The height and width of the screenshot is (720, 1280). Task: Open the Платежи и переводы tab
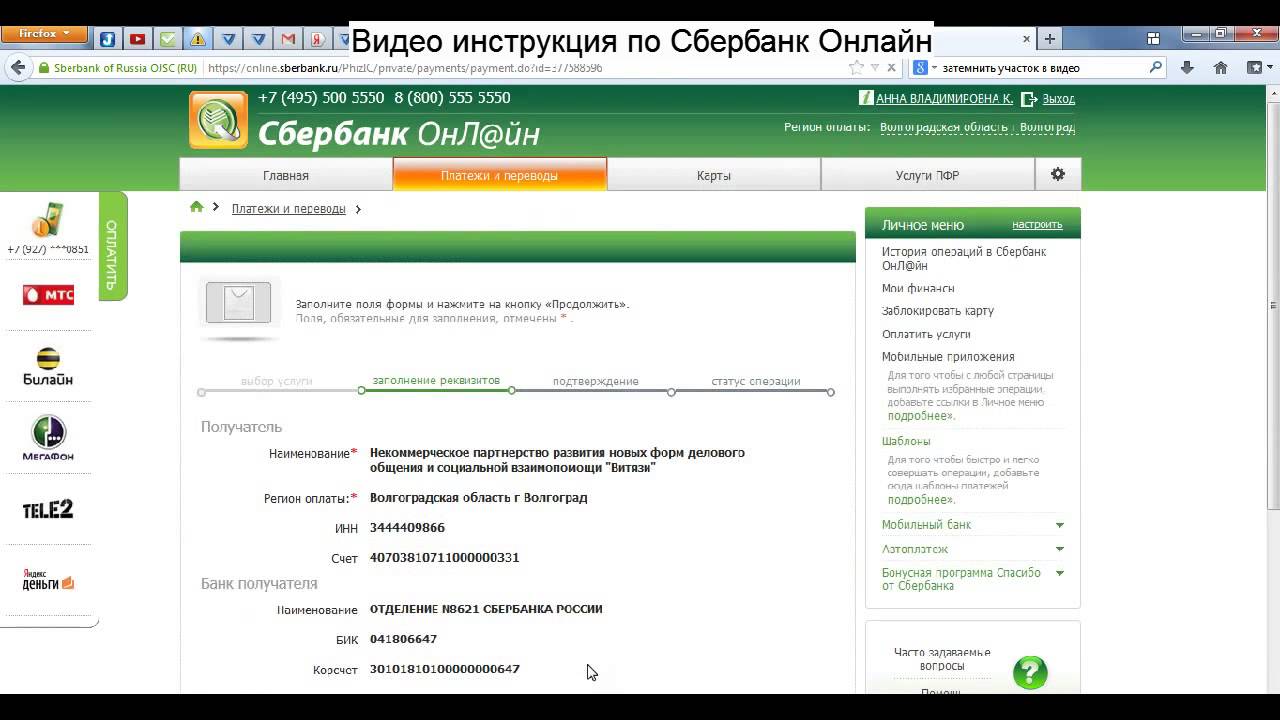point(500,175)
